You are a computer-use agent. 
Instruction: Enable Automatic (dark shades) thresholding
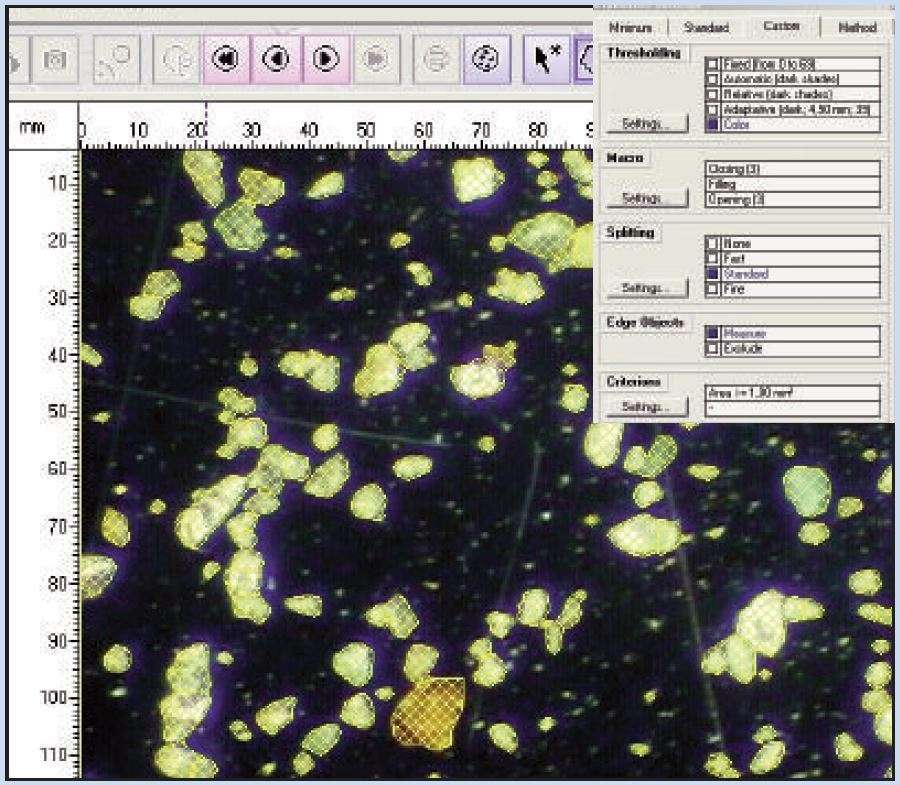tap(712, 79)
